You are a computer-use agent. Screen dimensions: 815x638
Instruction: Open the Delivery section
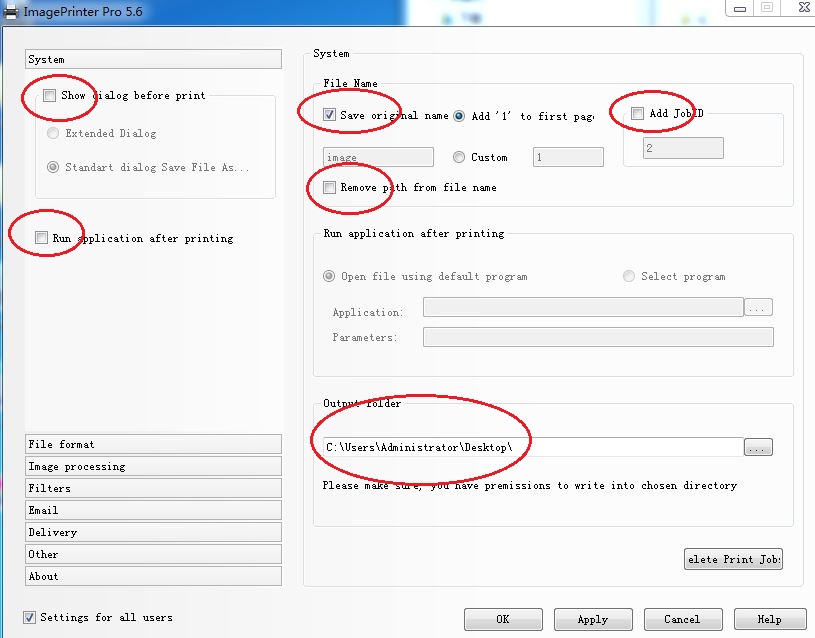pyautogui.click(x=153, y=532)
